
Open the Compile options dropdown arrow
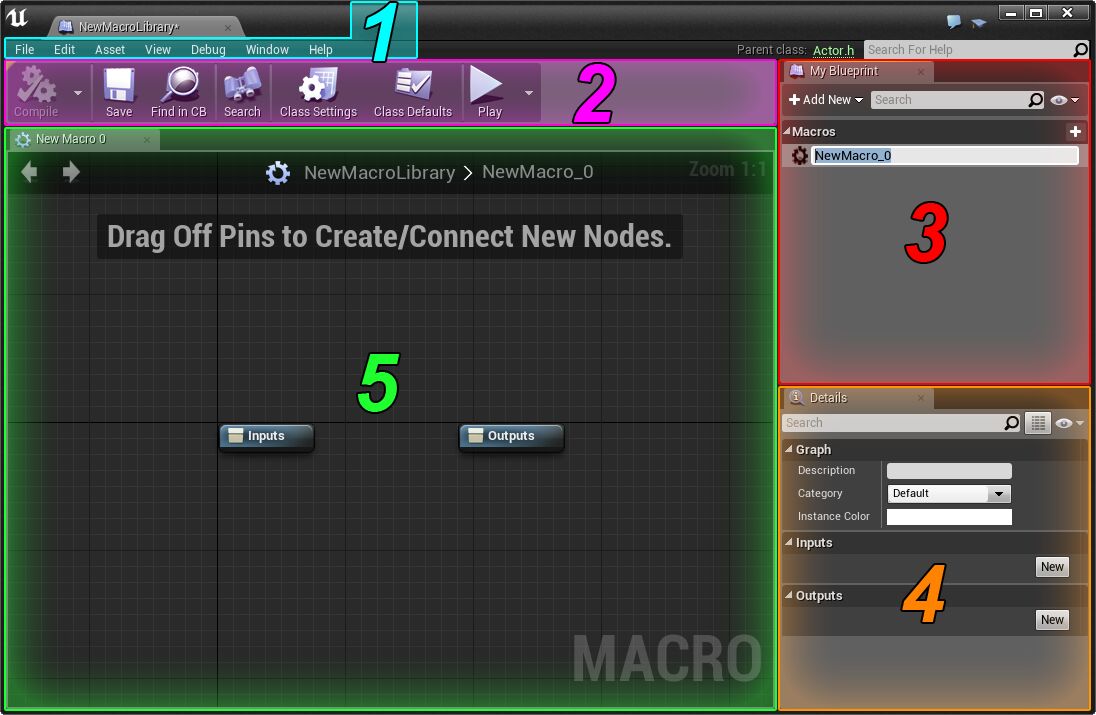click(78, 92)
